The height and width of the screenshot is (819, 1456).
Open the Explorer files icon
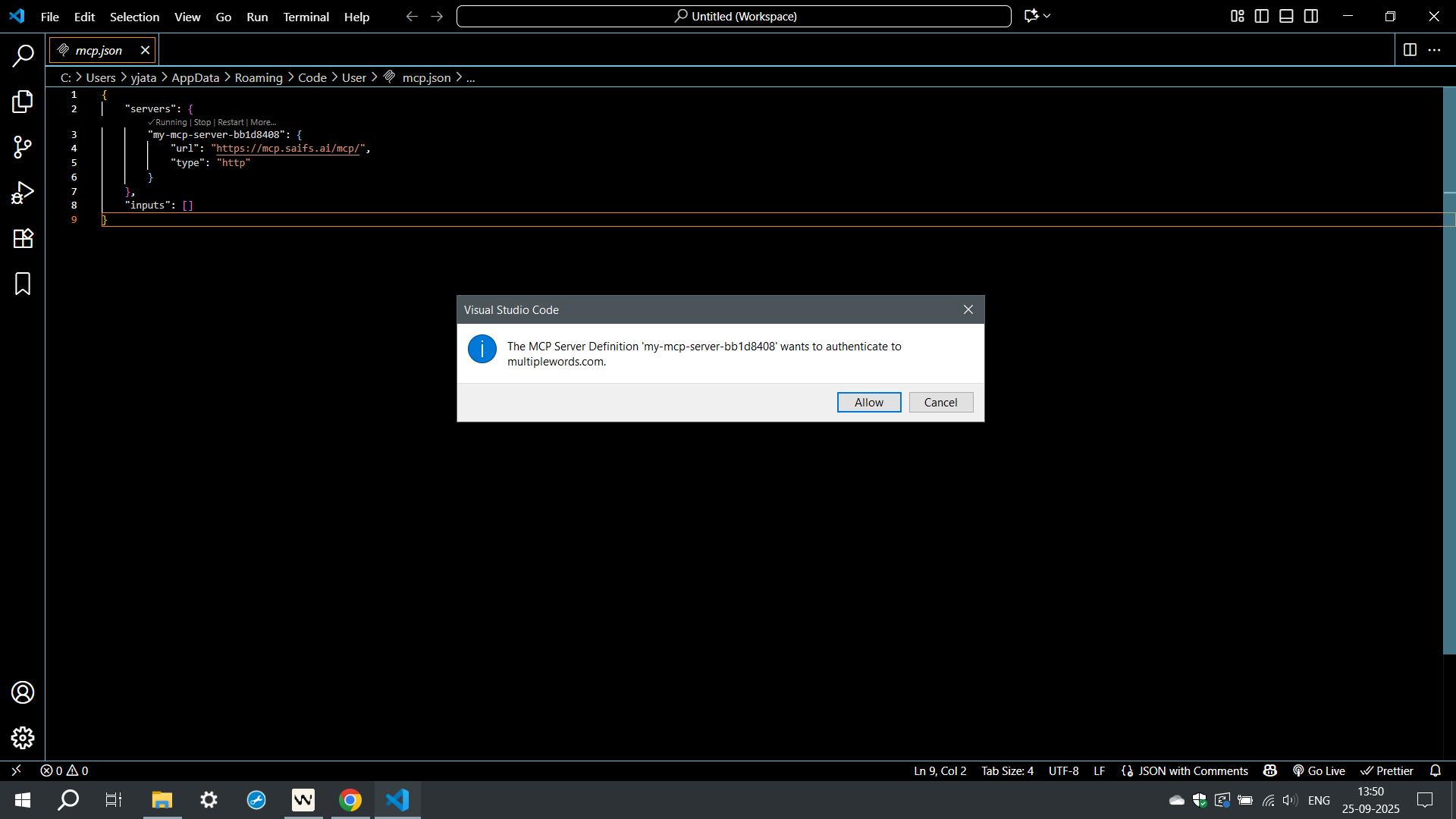pos(23,102)
